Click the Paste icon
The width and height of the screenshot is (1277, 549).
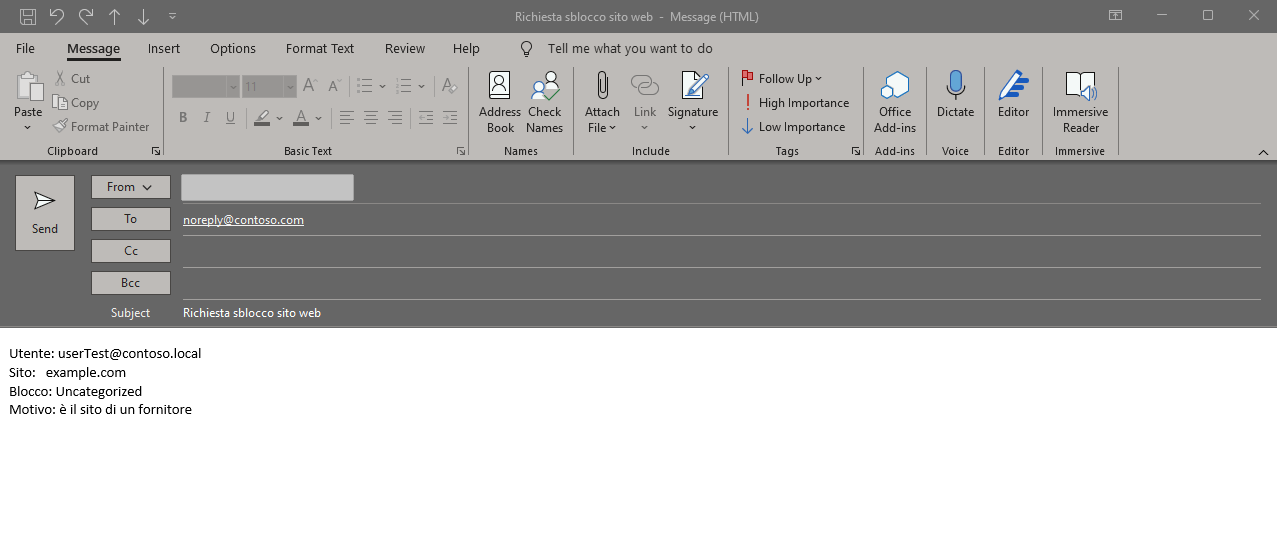pyautogui.click(x=28, y=89)
